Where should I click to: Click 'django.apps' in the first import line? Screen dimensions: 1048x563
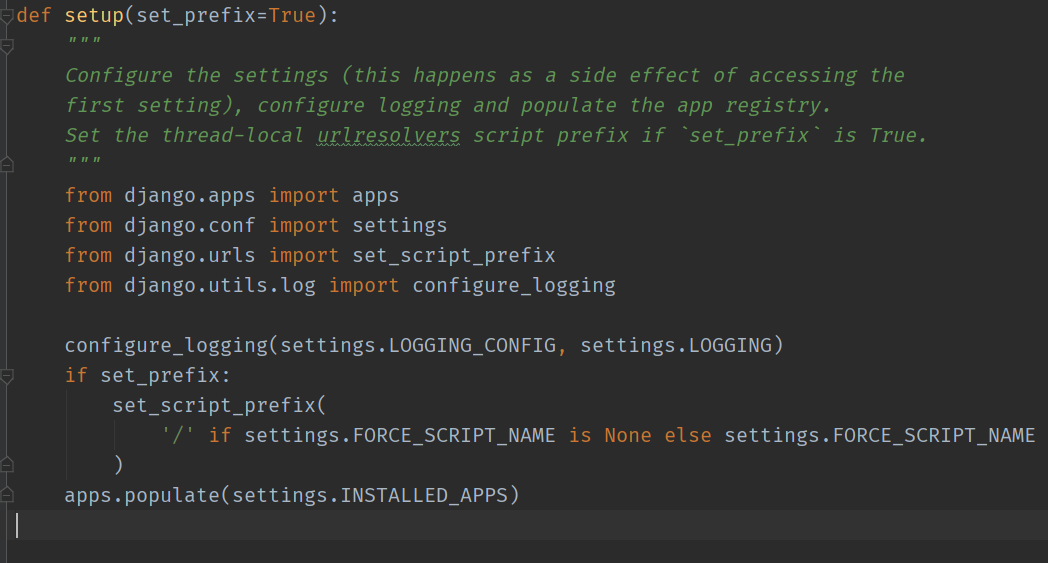pyautogui.click(x=190, y=196)
